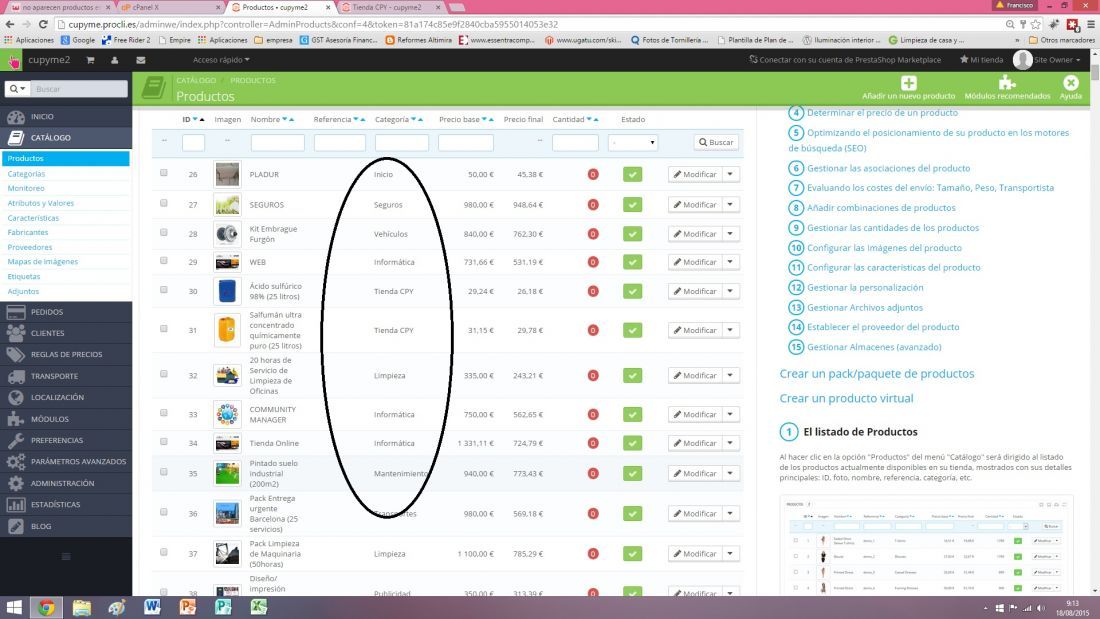This screenshot has height=619, width=1100.
Task: Open Inicio dashboard icon in sidebar
Action: coord(15,117)
